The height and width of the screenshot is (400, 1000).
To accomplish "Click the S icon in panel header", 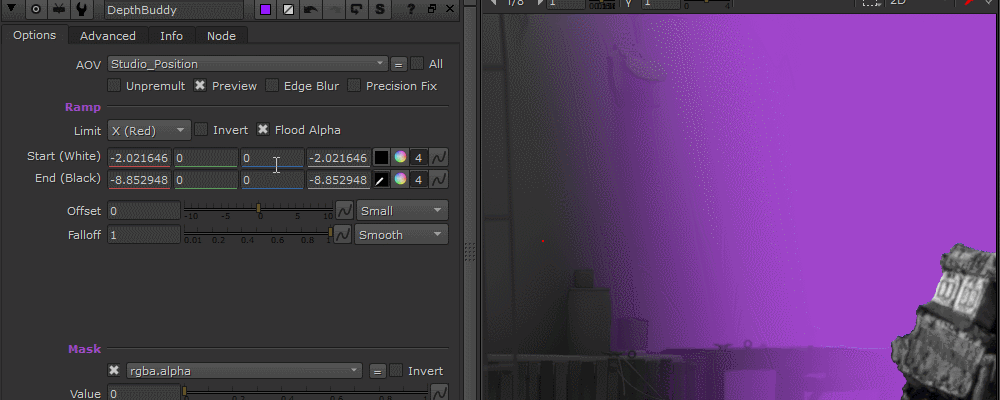I will tap(379, 9).
